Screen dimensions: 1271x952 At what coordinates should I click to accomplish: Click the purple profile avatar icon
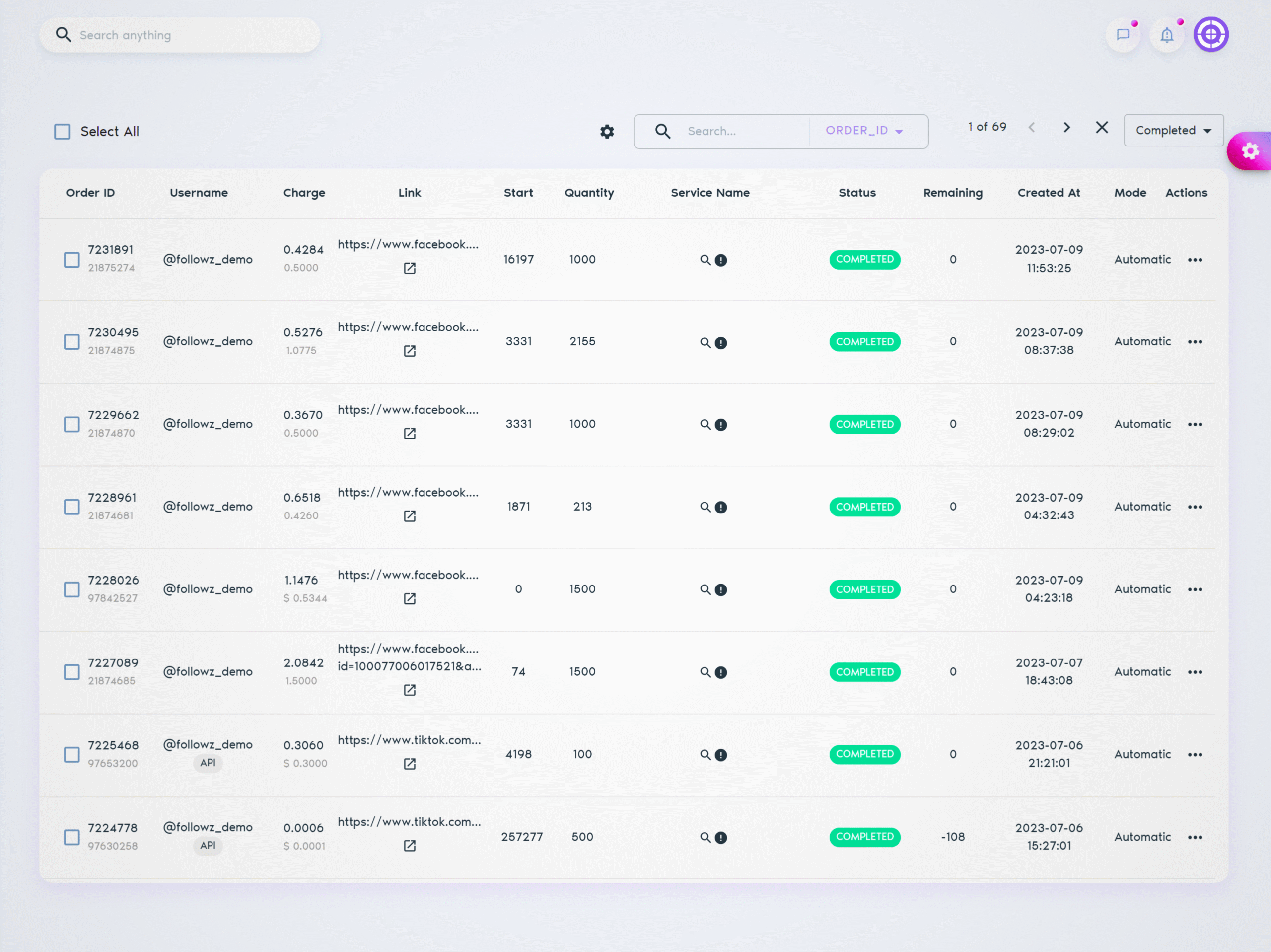[1210, 35]
